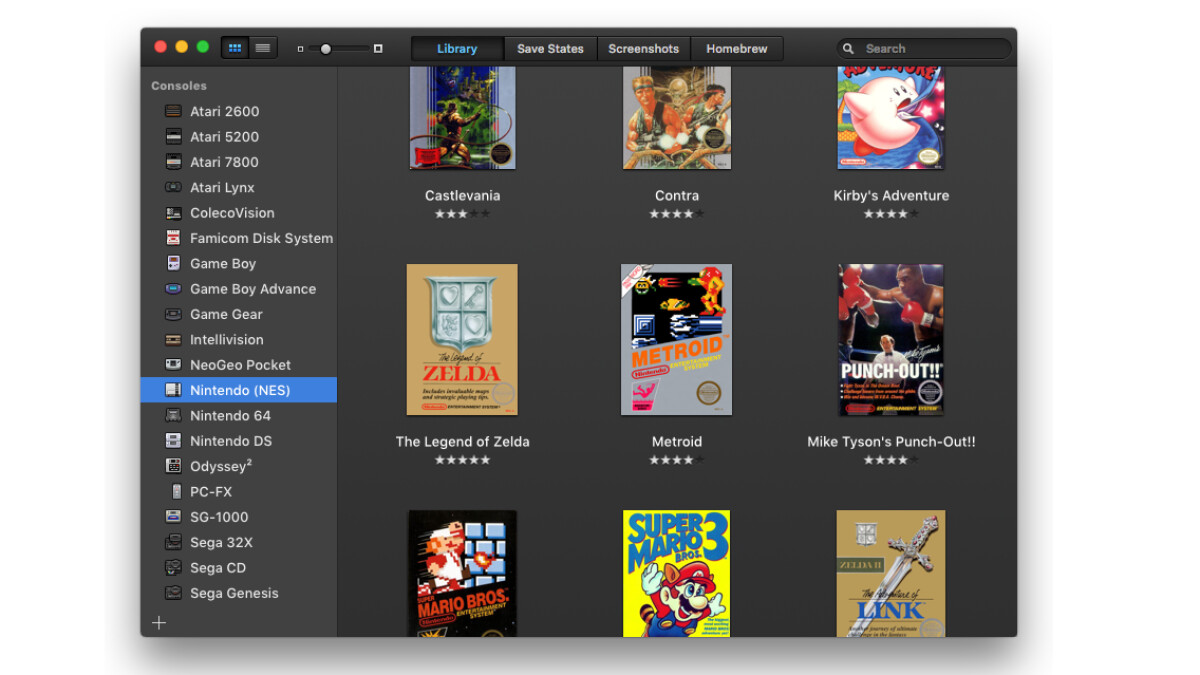Switch to list view
This screenshot has height=675, width=1200.
pos(263,48)
